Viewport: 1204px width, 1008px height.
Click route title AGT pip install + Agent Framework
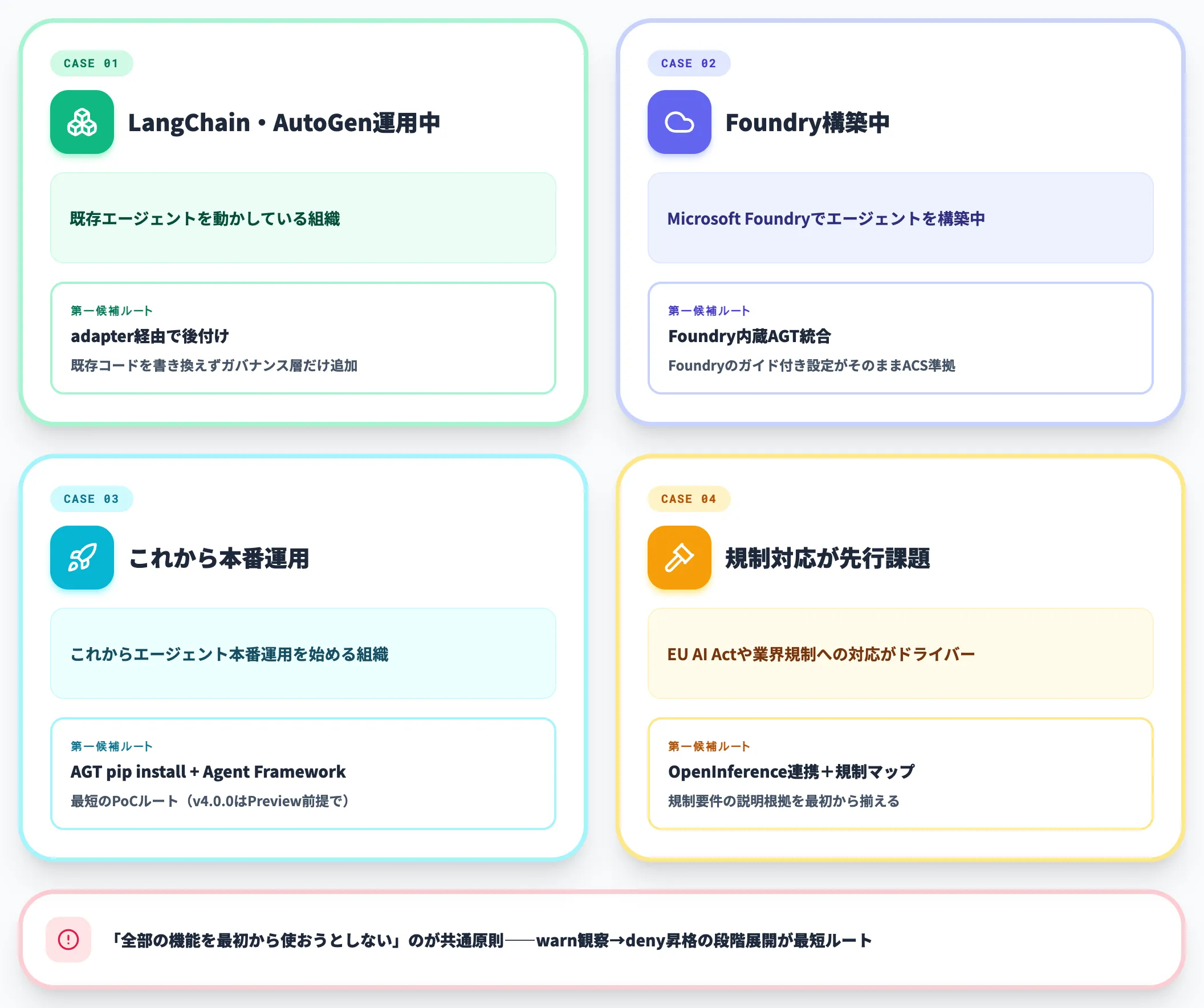tap(208, 772)
